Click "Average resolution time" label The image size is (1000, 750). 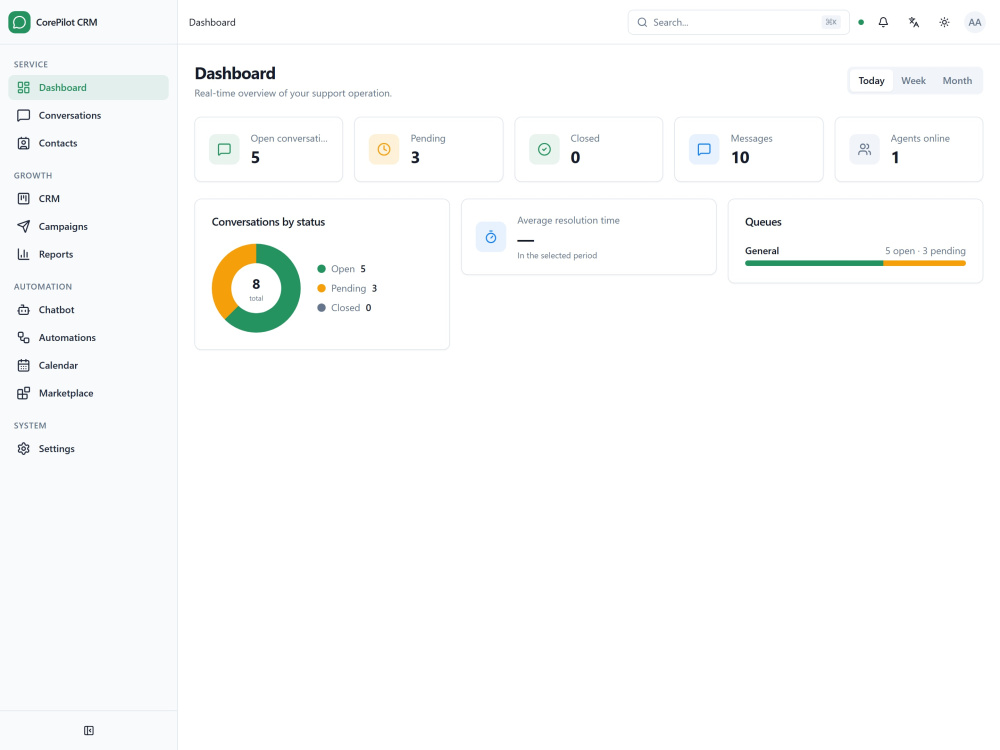(x=568, y=221)
